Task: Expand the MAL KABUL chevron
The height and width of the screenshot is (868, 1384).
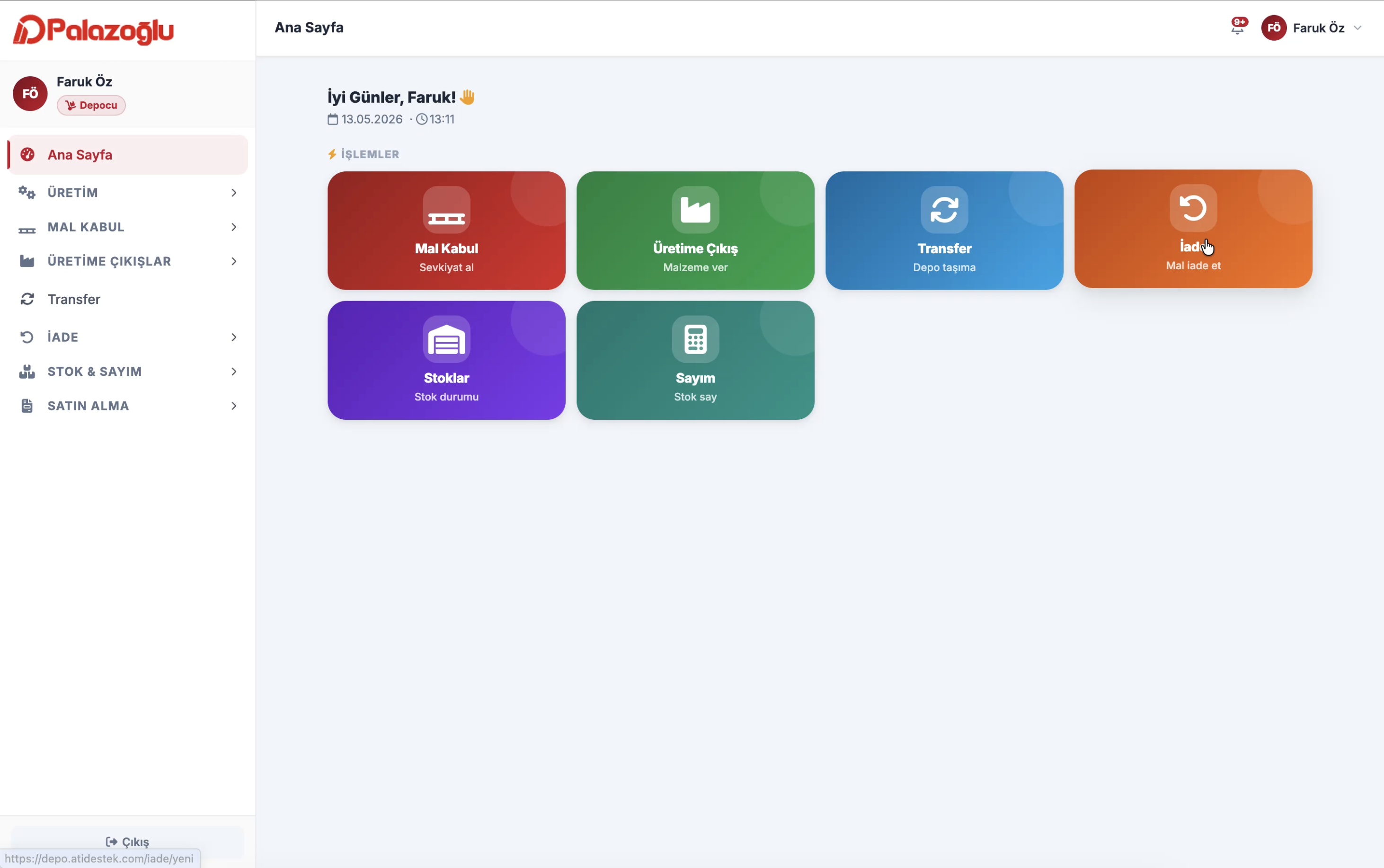Action: 234,227
